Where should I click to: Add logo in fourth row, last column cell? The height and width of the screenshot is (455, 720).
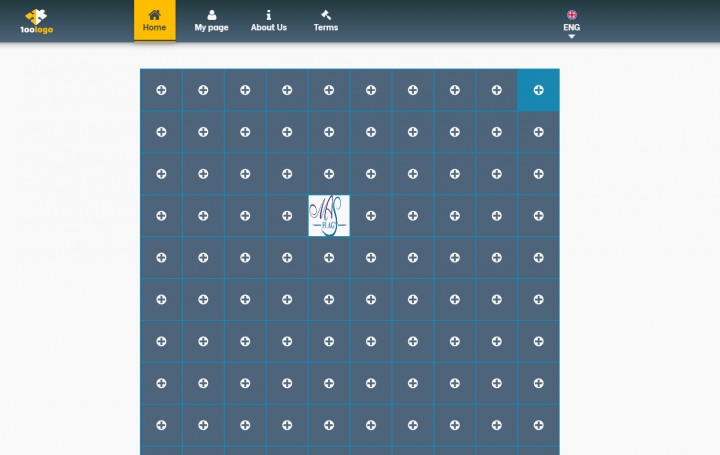(539, 216)
